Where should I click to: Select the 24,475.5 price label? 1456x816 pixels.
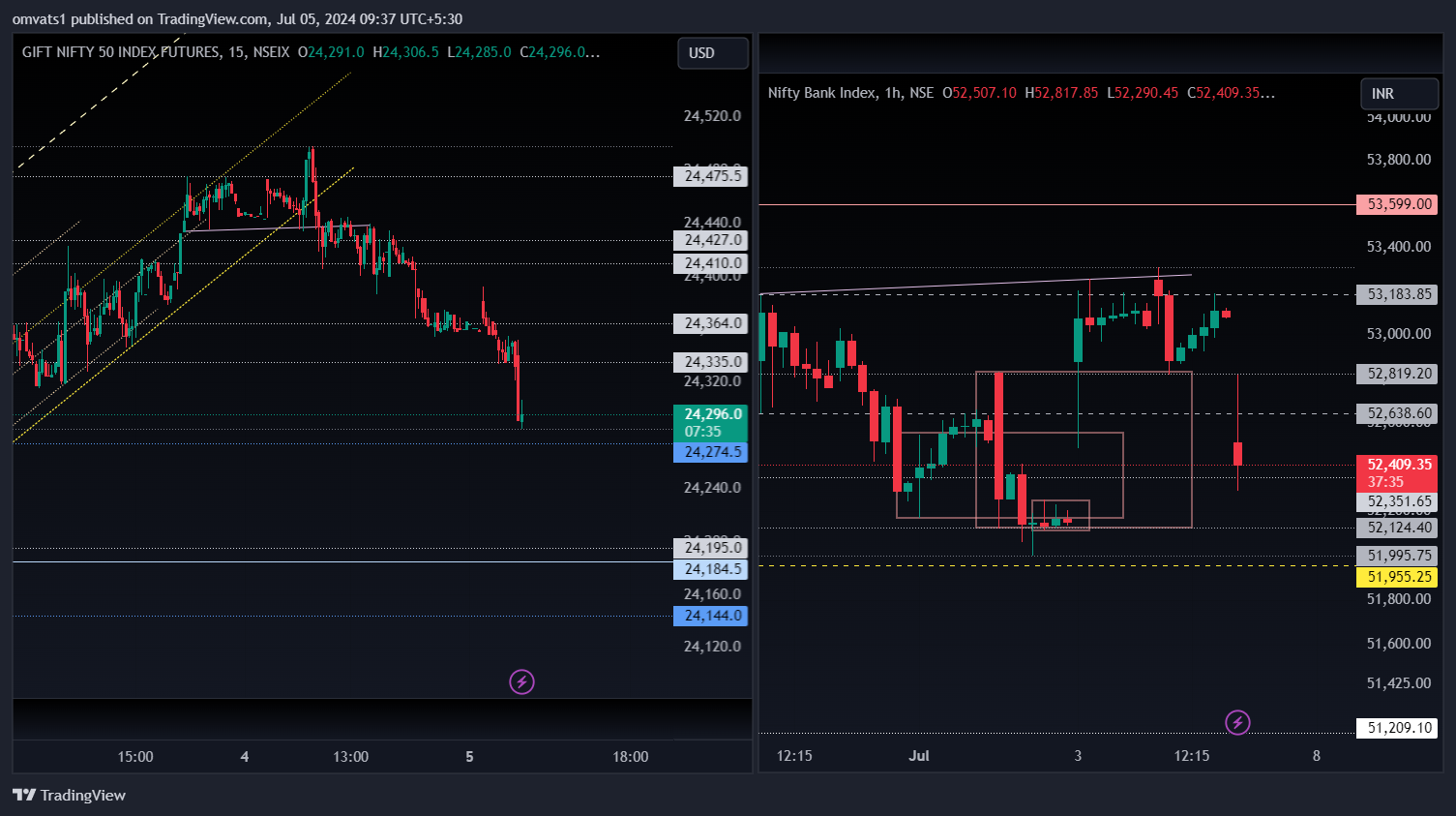pos(711,176)
